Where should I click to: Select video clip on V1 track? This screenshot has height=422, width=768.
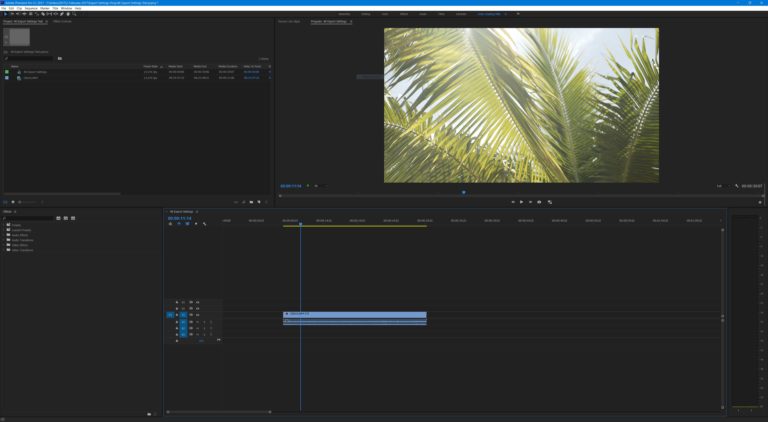pos(355,314)
